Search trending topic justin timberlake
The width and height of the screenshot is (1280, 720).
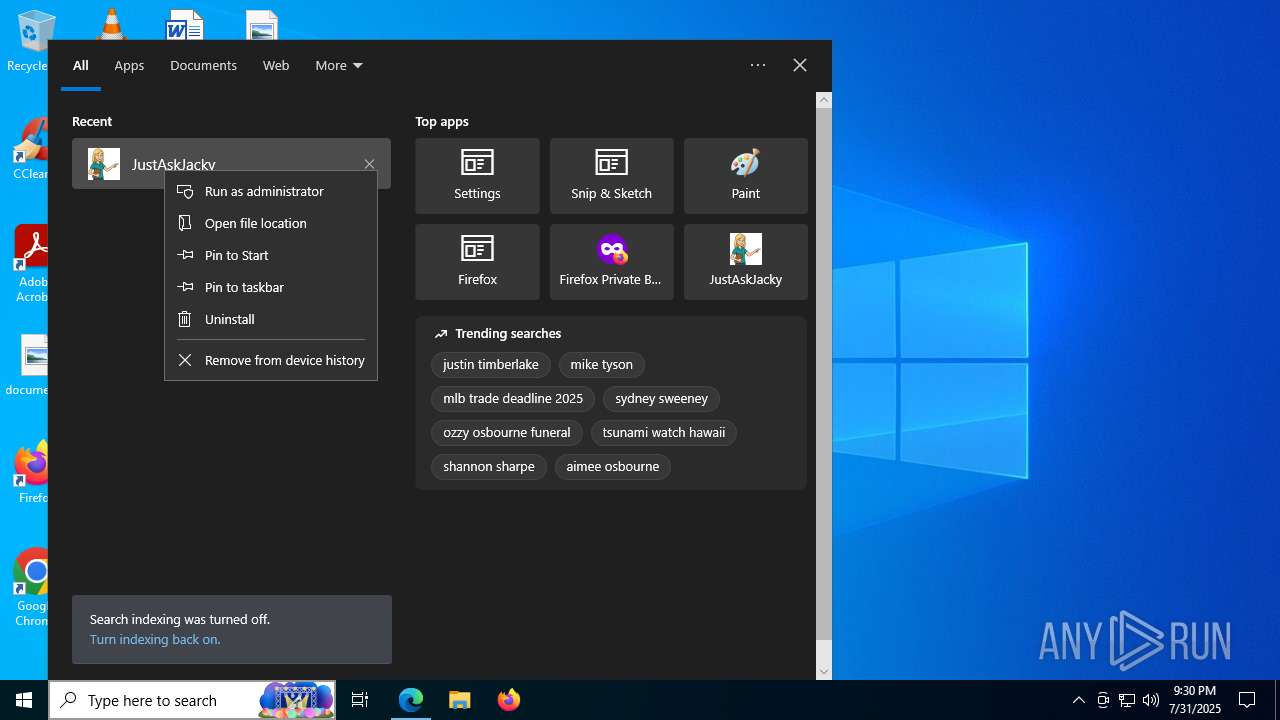tap(491, 364)
